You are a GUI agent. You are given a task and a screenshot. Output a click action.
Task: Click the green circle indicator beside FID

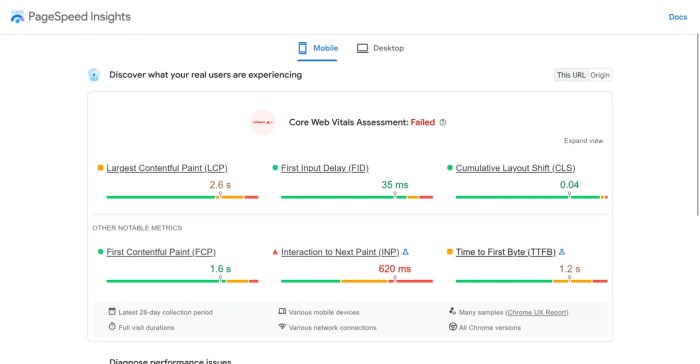point(275,167)
